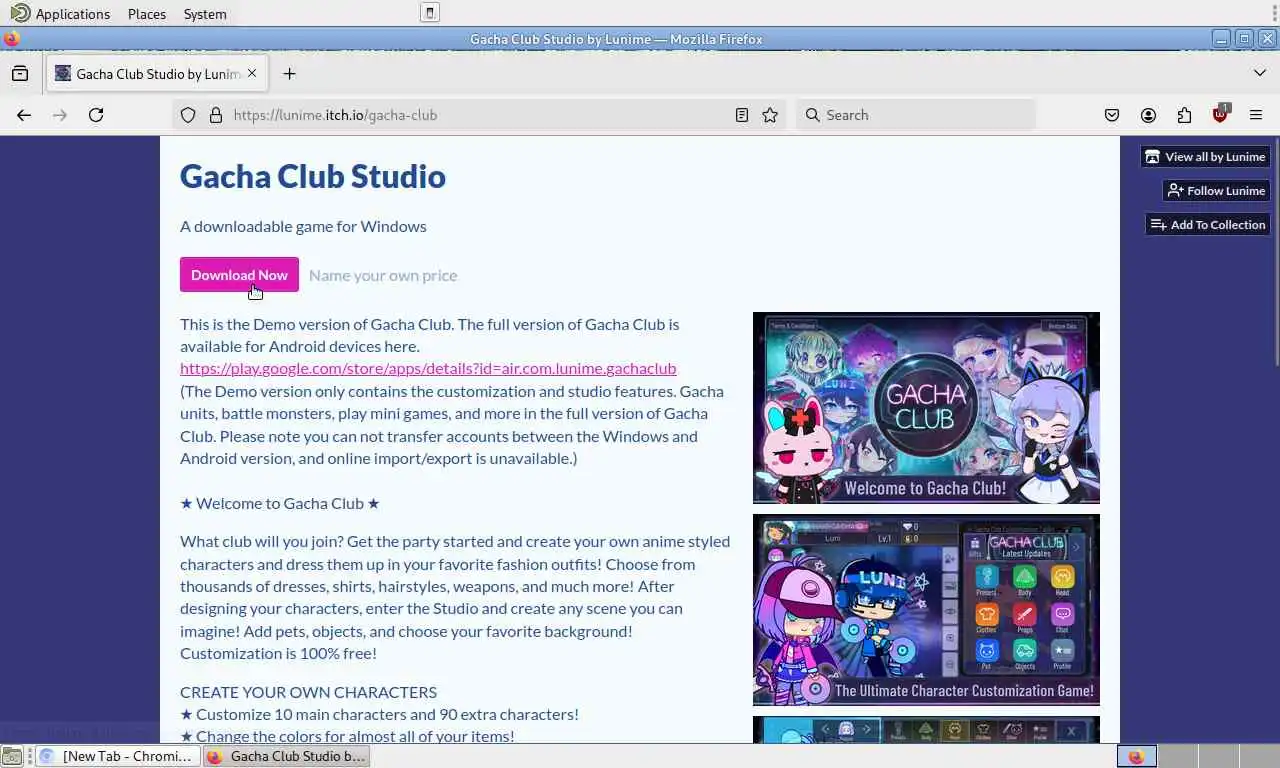The width and height of the screenshot is (1280, 768).
Task: Click the show desktop icon in taskbar
Action: (12, 756)
